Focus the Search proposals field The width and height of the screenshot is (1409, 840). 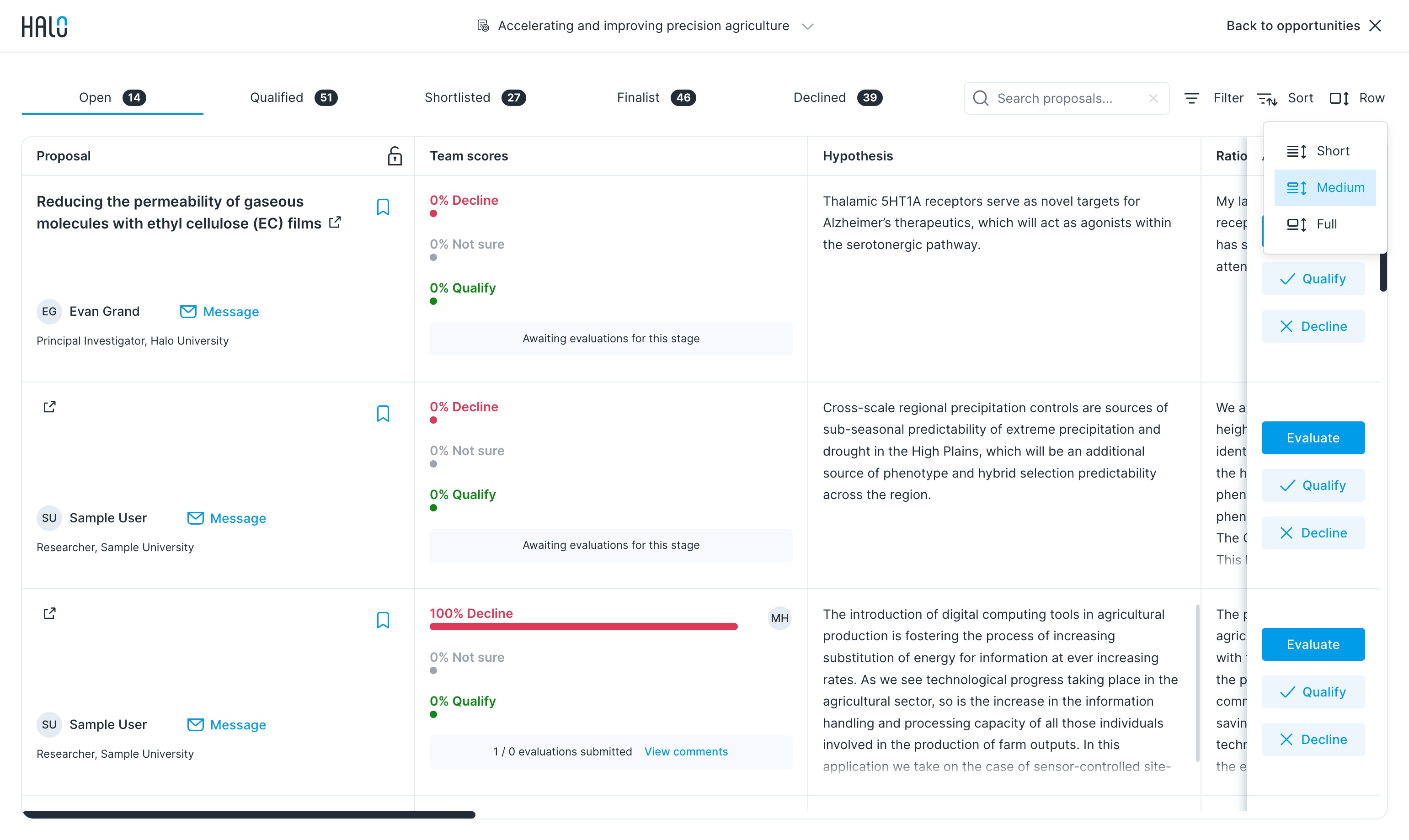point(1067,99)
